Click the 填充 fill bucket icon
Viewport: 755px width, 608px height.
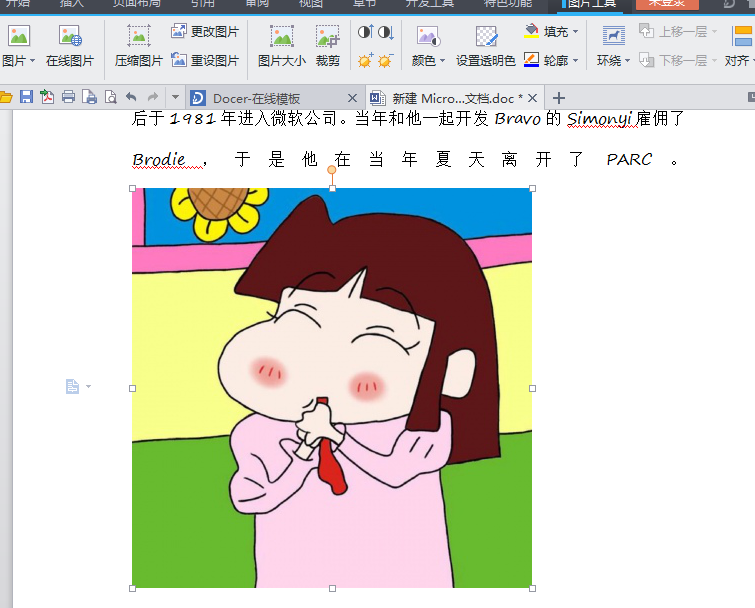531,32
